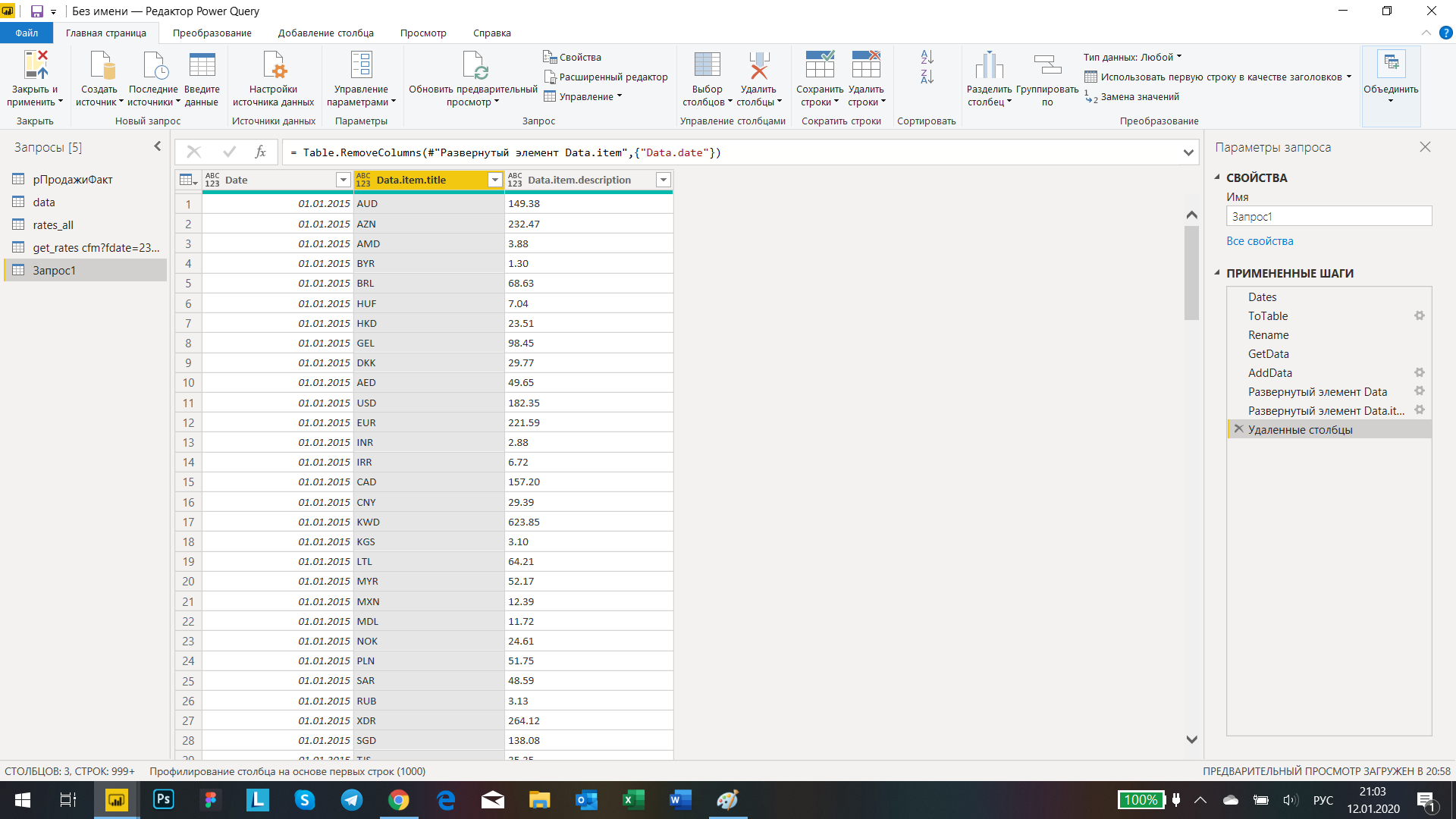Click the preview vertical scrollbar down arrow
The image size is (1456, 819).
(1191, 739)
